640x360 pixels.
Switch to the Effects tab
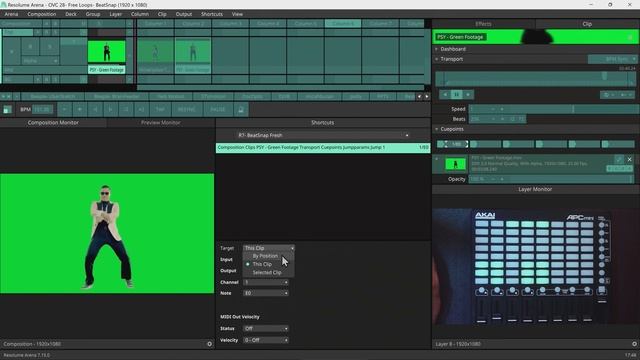click(x=483, y=24)
